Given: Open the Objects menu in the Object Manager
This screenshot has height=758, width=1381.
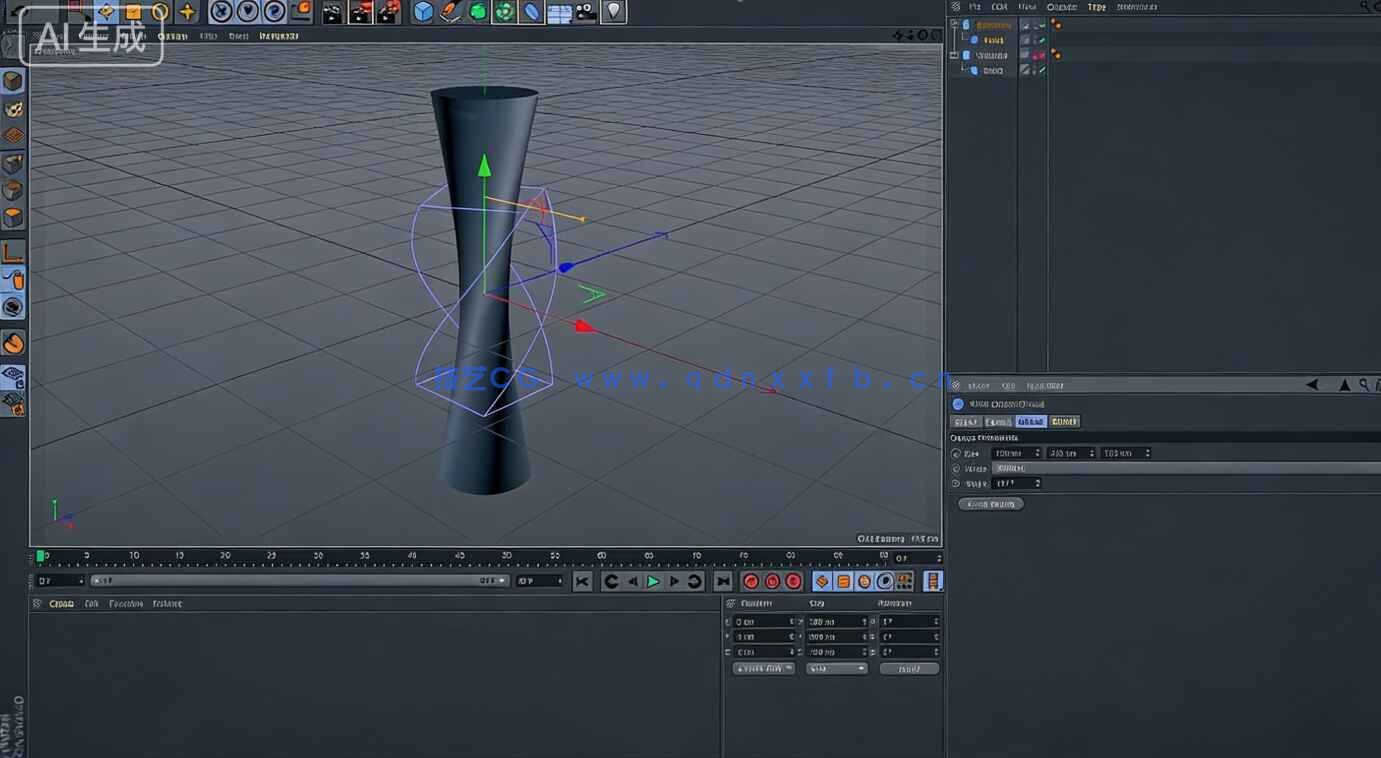Looking at the screenshot, I should pyautogui.click(x=1061, y=6).
